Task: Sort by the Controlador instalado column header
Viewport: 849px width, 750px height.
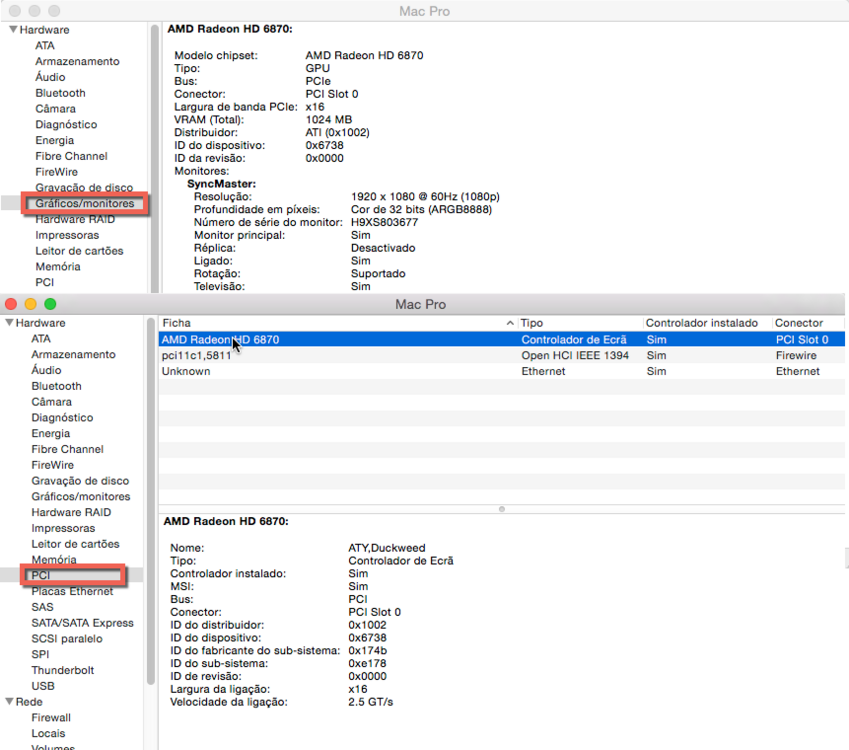Action: [x=704, y=323]
